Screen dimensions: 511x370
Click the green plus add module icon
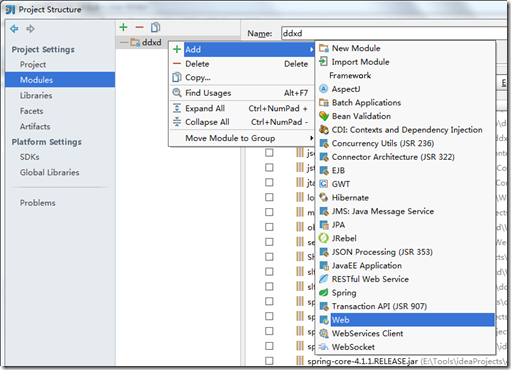[x=123, y=27]
